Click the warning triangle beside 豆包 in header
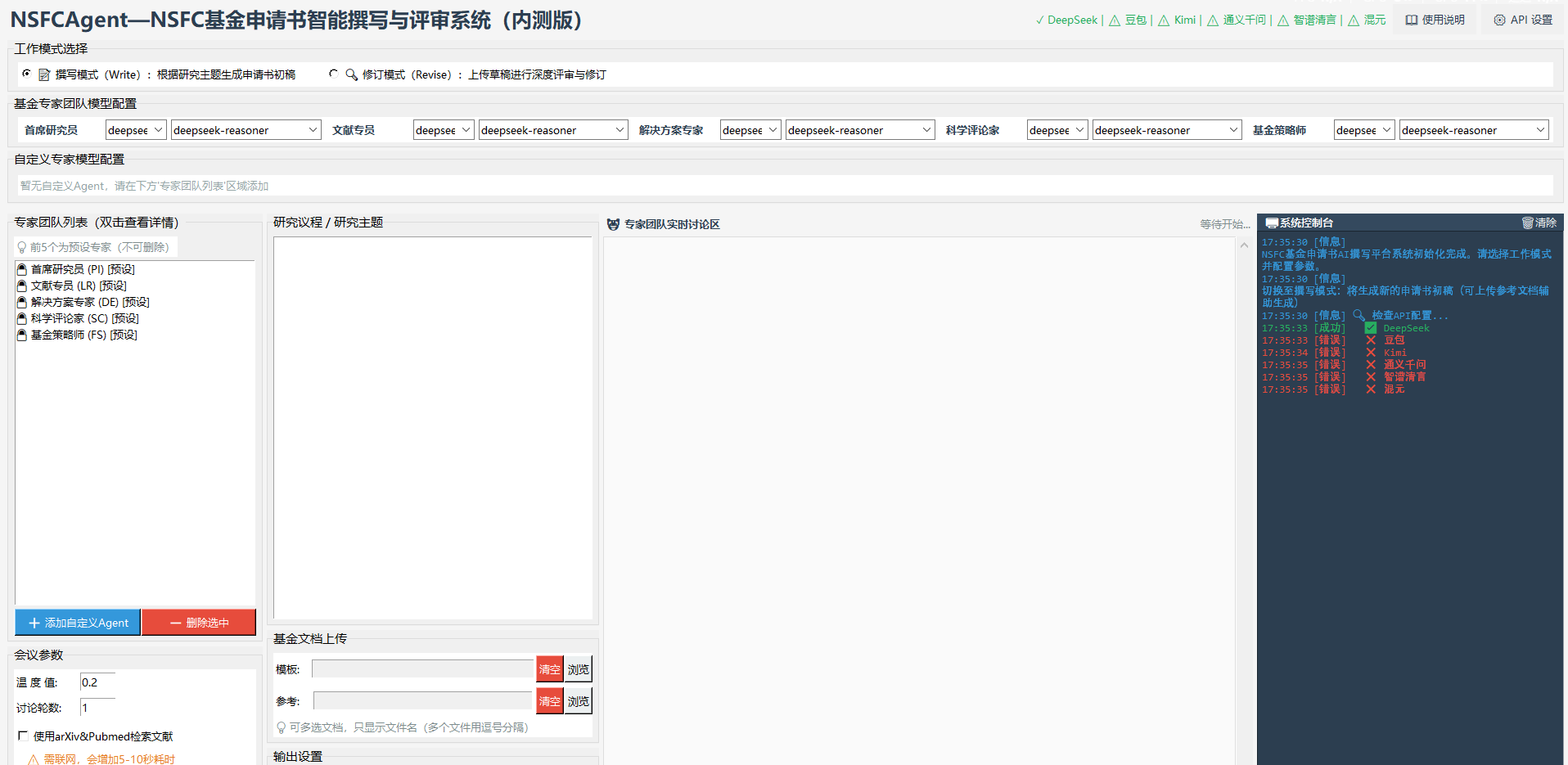1568x765 pixels. click(x=1114, y=19)
